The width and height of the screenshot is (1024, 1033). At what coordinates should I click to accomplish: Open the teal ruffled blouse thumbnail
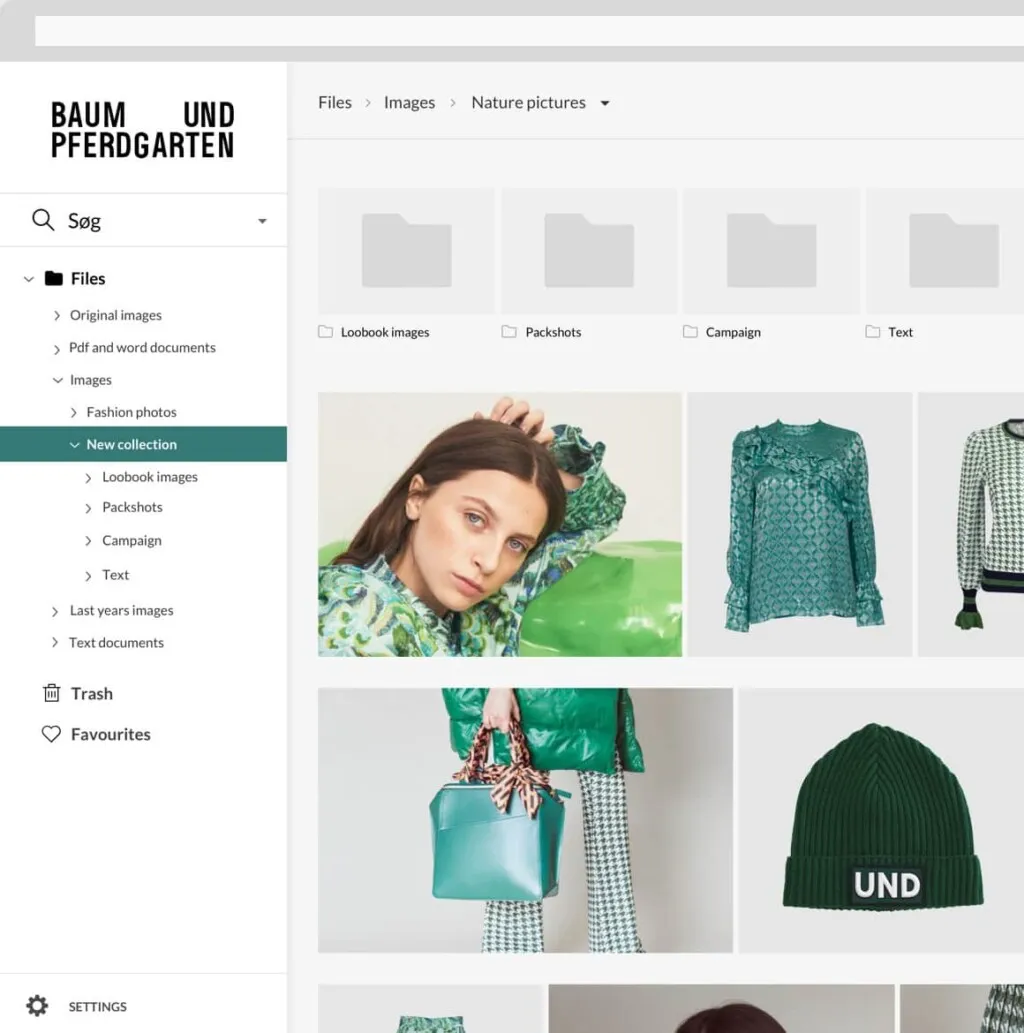[x=799, y=524]
